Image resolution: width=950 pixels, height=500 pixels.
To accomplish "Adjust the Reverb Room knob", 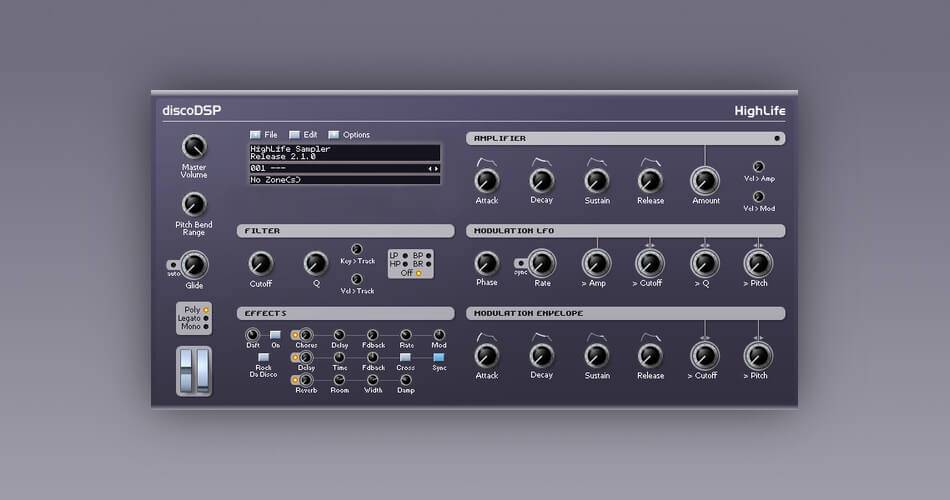I will point(339,381).
